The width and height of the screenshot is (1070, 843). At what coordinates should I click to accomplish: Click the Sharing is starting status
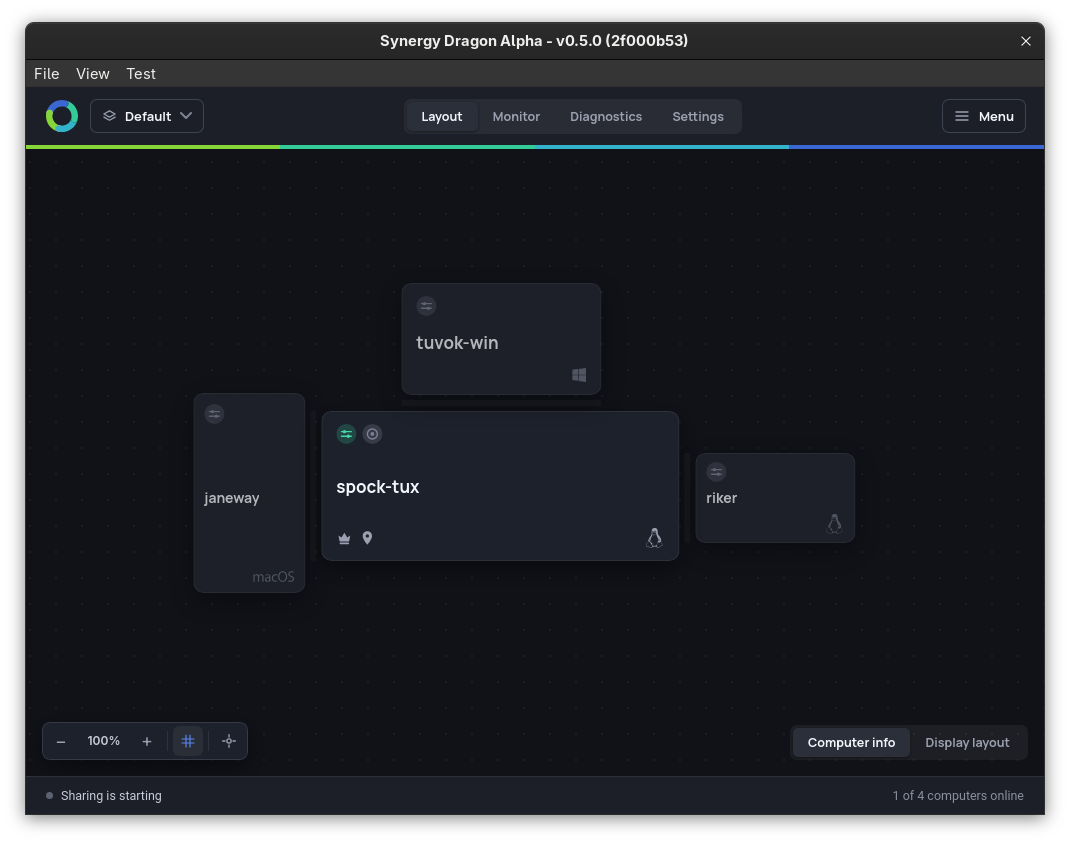point(111,796)
